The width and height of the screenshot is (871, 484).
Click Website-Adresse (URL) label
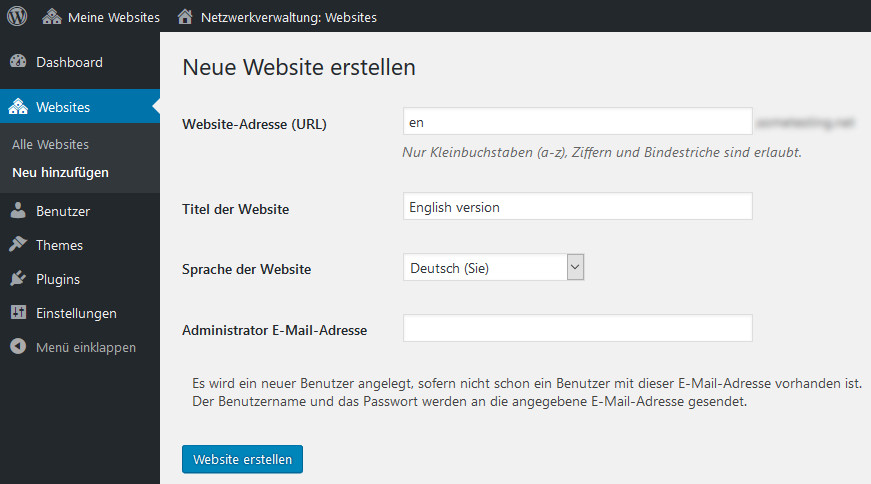(254, 124)
